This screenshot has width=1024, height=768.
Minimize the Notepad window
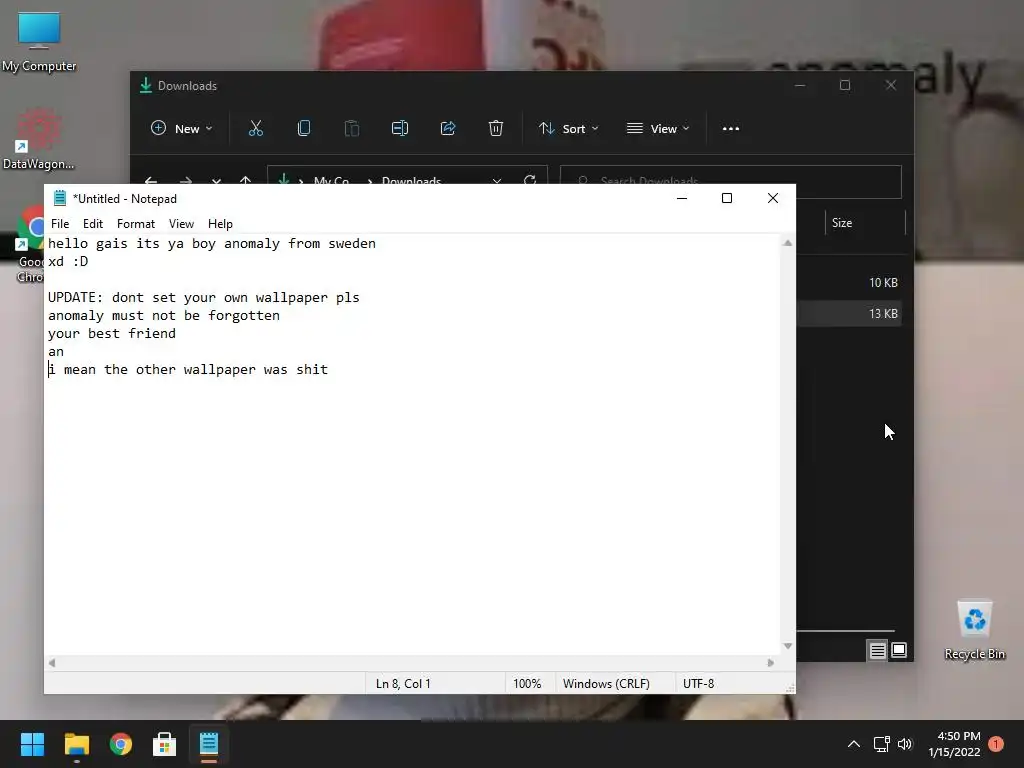click(x=682, y=198)
